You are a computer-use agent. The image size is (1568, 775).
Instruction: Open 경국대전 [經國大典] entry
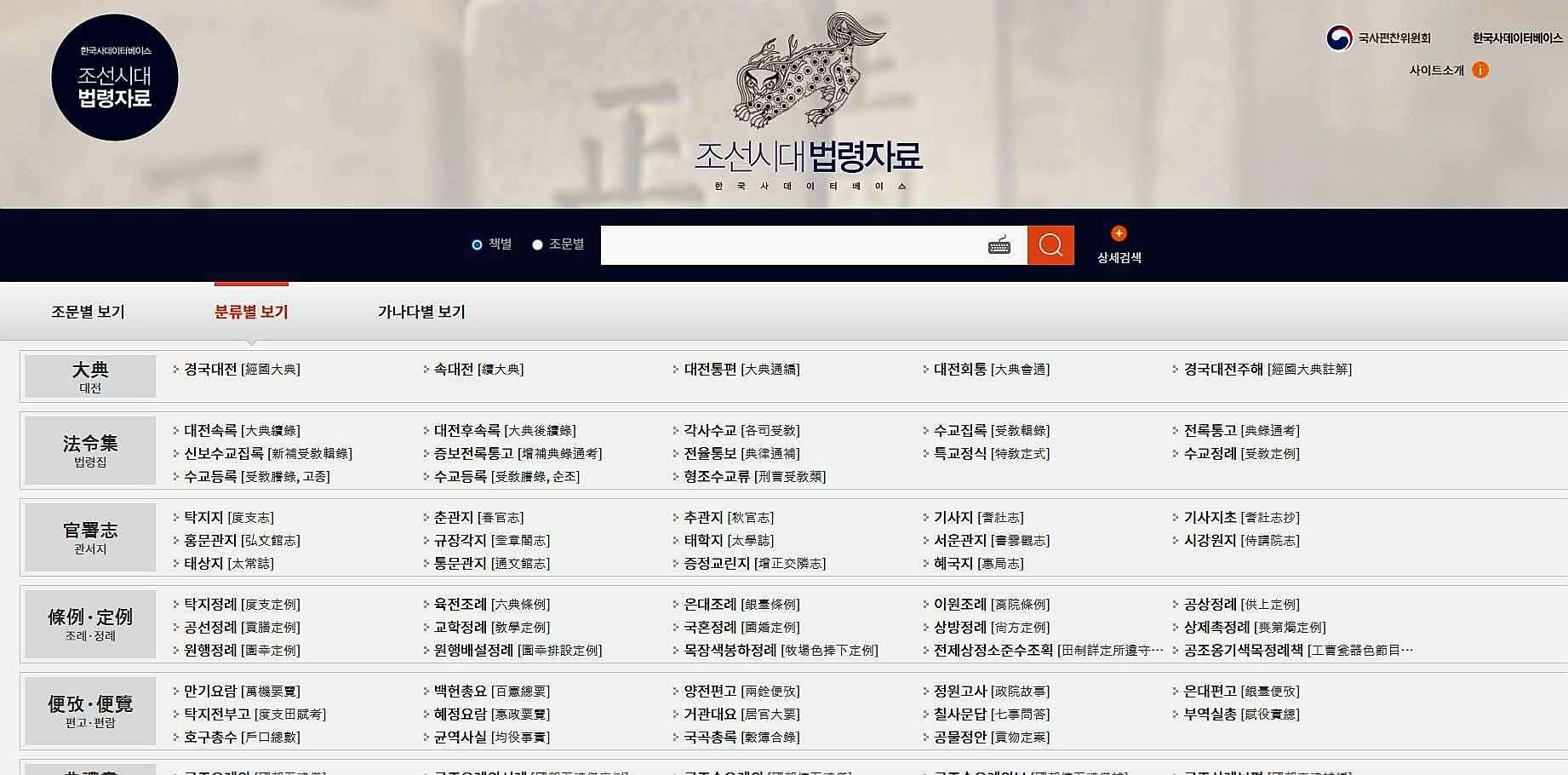[x=242, y=370]
